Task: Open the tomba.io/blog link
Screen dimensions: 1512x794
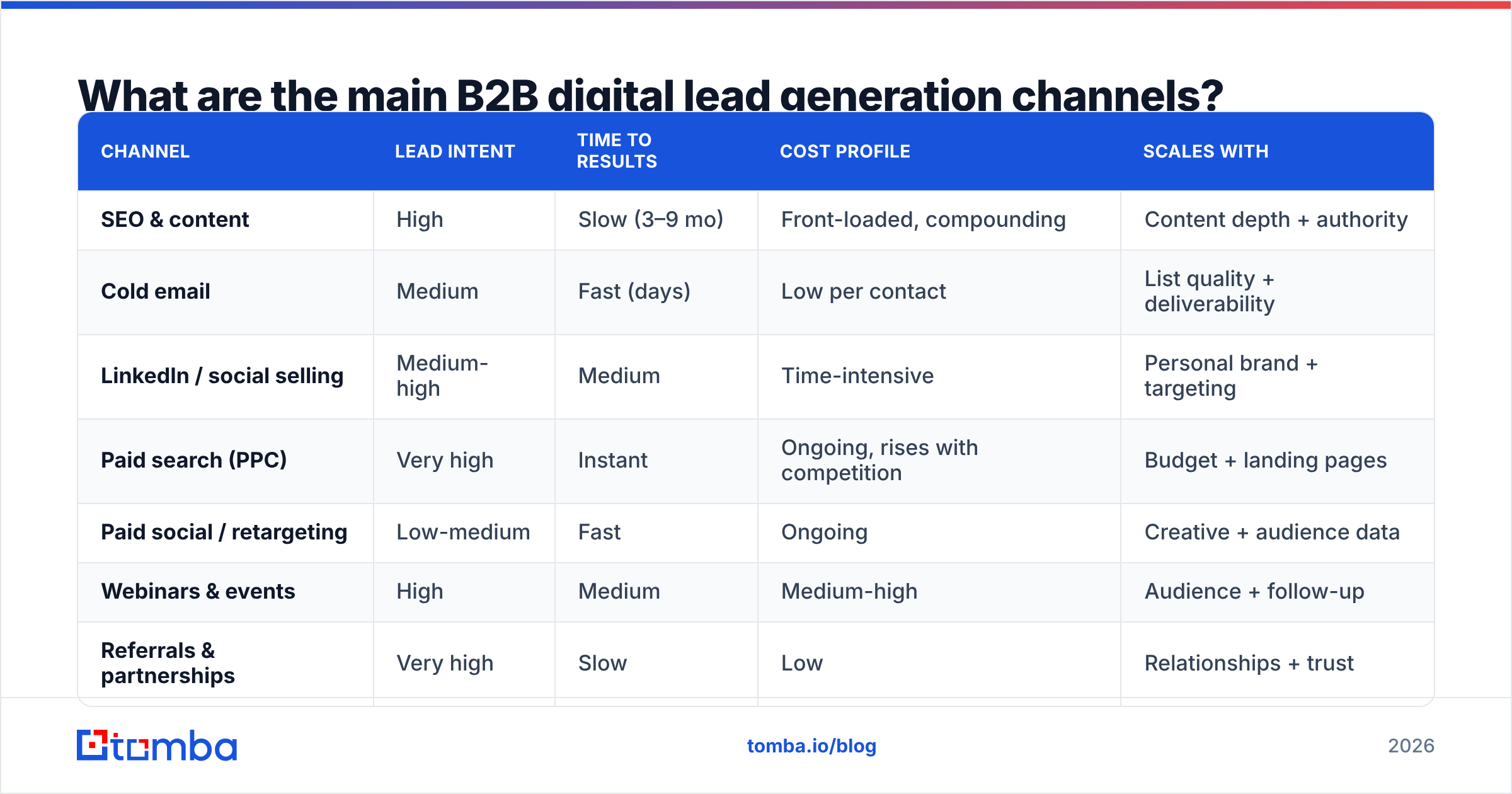Action: click(x=811, y=746)
